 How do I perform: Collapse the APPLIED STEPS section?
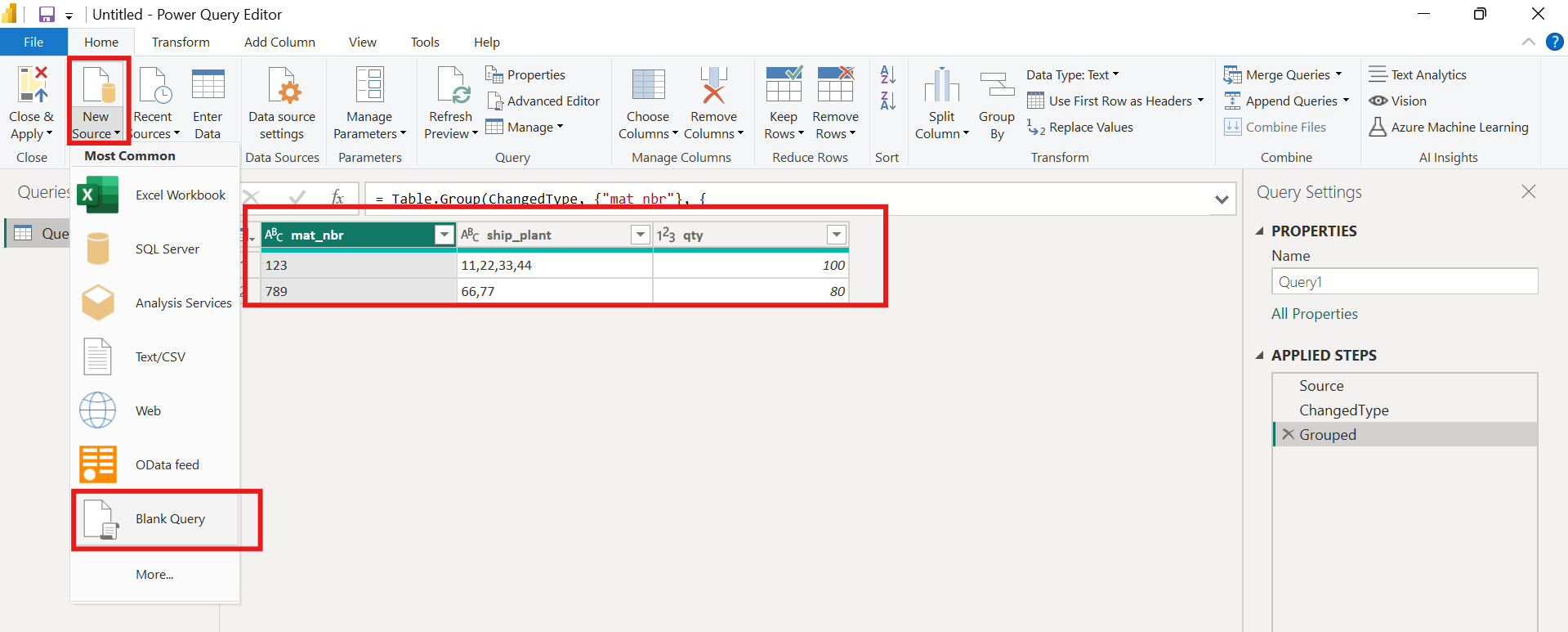point(1260,356)
